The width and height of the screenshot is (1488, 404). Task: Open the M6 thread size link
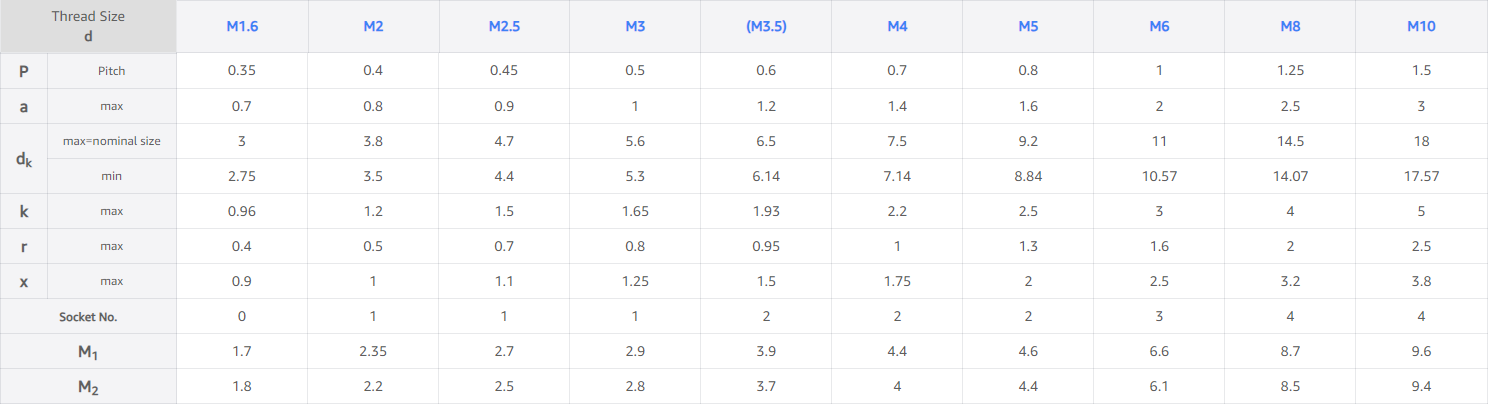coord(1159,27)
